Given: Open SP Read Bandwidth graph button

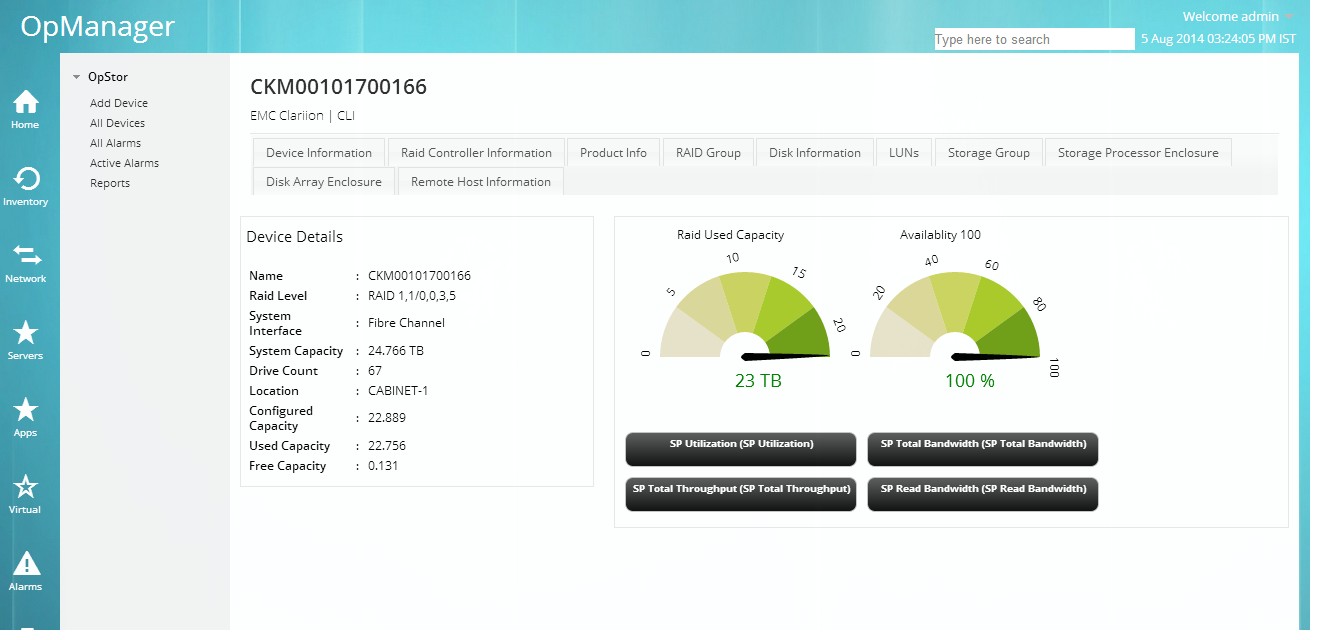Looking at the screenshot, I should tap(983, 494).
